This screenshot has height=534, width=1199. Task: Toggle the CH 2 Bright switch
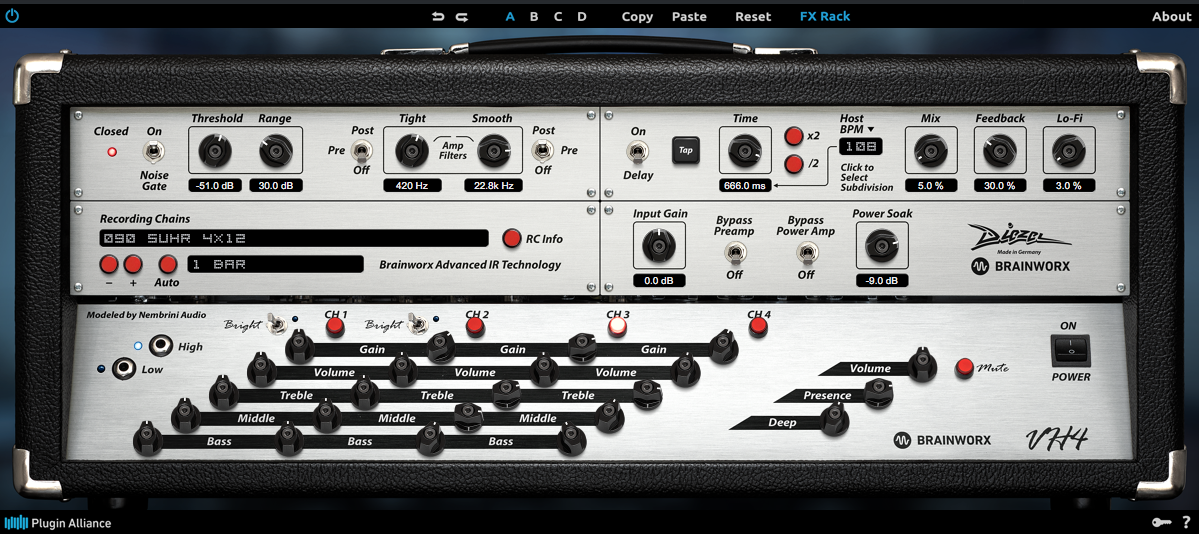[417, 326]
